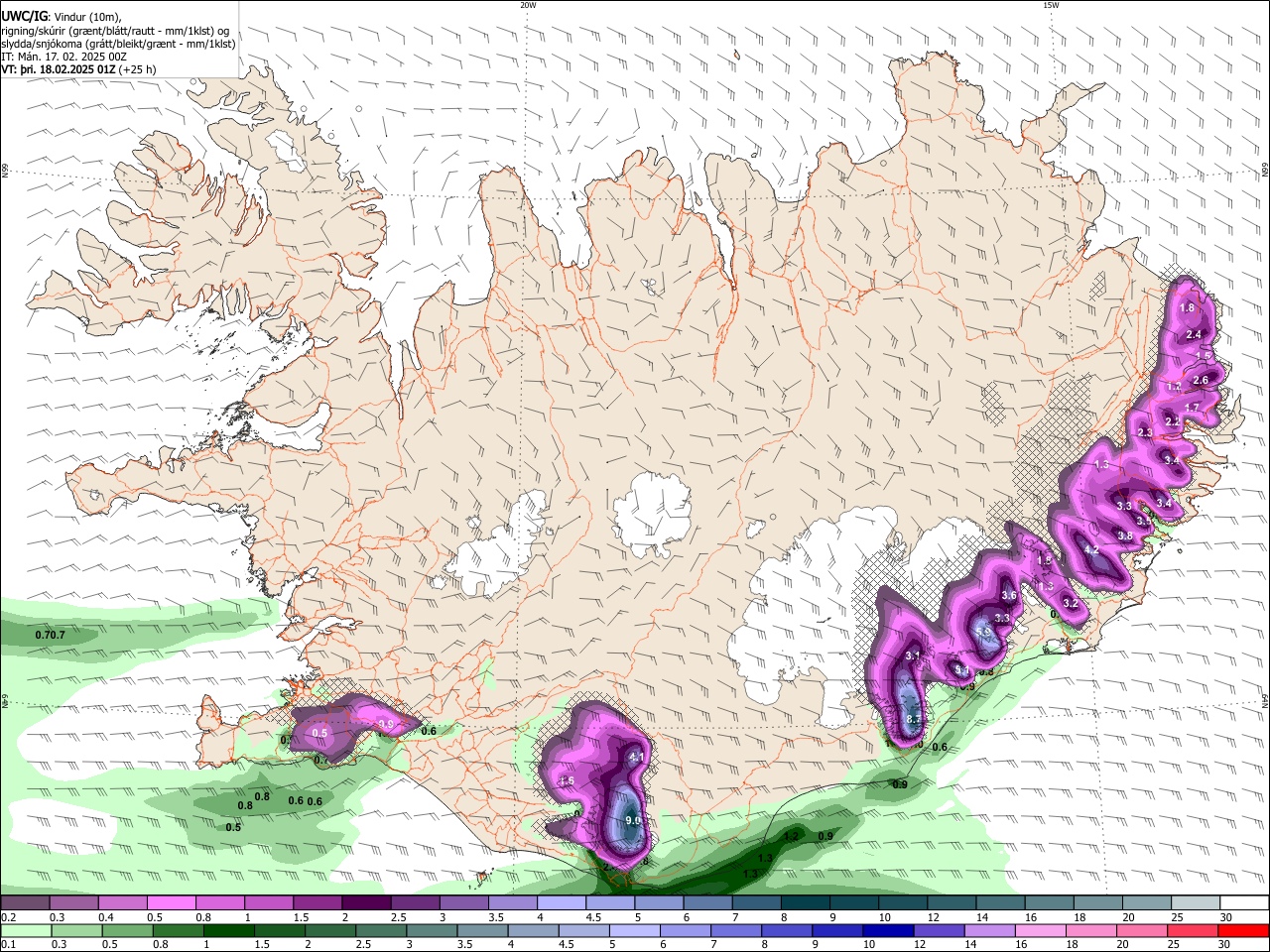The width and height of the screenshot is (1270, 952).
Task: Click the 3.6 precipitation value on the map
Action: pos(1009,595)
